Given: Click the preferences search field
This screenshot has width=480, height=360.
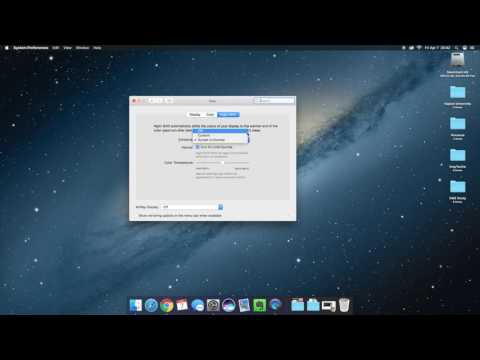Looking at the screenshot, I should pos(275,100).
